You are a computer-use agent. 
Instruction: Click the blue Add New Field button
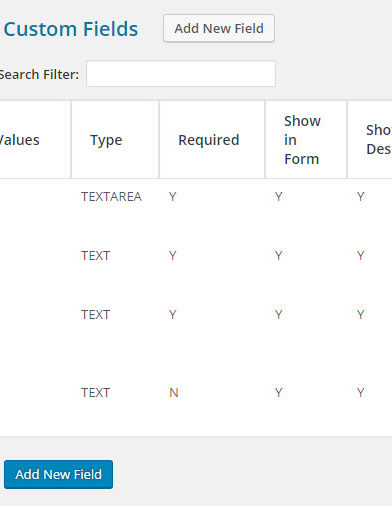[x=59, y=474]
